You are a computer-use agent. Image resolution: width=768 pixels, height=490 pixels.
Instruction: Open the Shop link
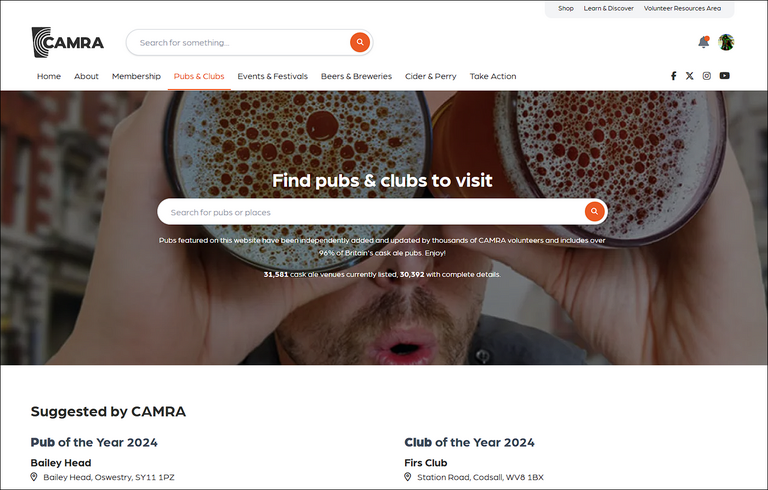pos(566,8)
